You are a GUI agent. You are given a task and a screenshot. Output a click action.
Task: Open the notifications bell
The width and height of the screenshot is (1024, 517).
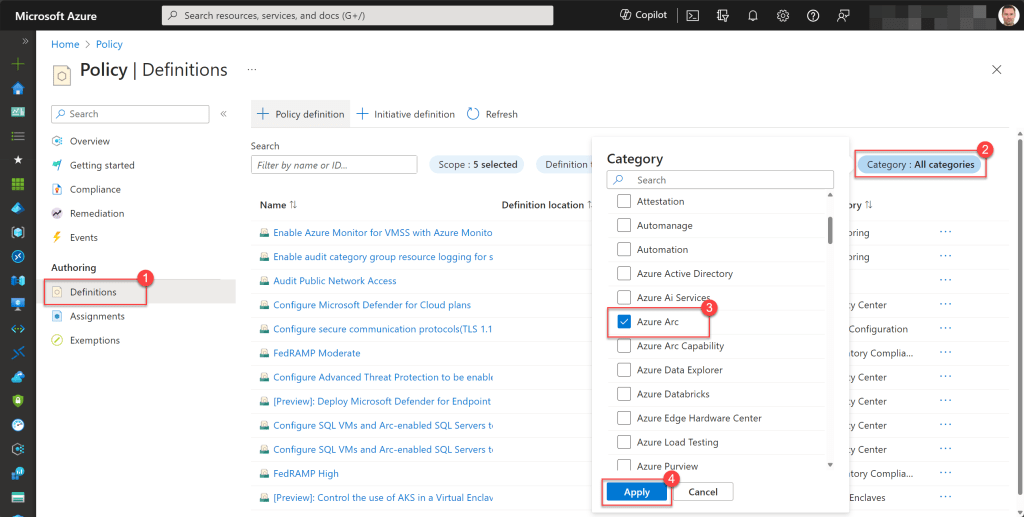coord(752,15)
